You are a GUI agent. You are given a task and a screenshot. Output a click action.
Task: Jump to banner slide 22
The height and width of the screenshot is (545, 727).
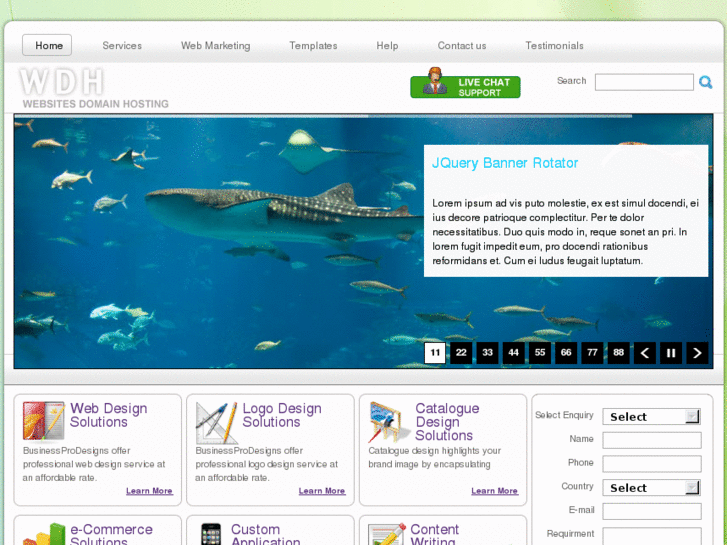[461, 353]
